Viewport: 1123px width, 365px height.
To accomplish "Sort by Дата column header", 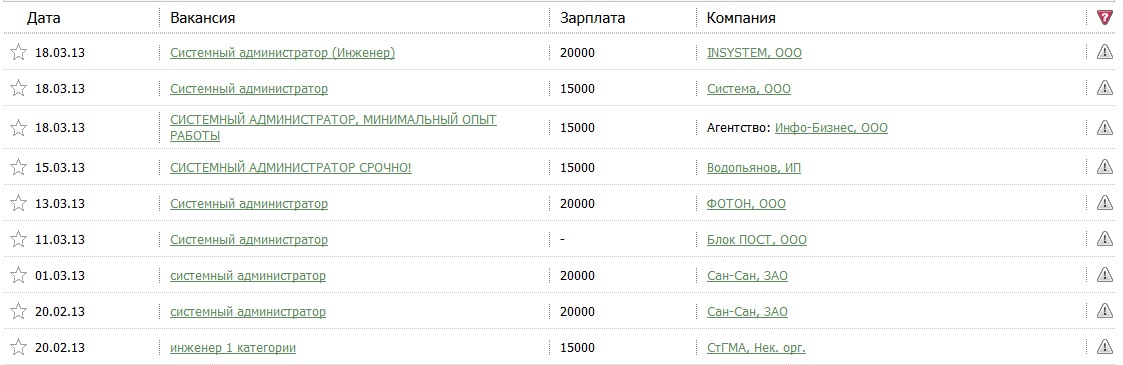I will click(44, 18).
